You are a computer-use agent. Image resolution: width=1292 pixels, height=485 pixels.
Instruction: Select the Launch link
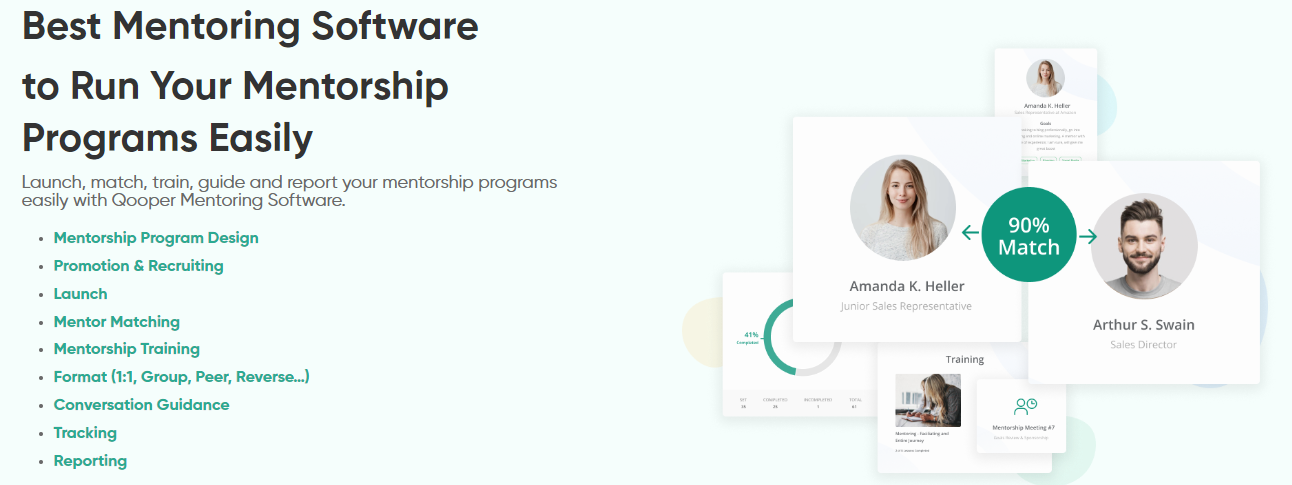(80, 294)
